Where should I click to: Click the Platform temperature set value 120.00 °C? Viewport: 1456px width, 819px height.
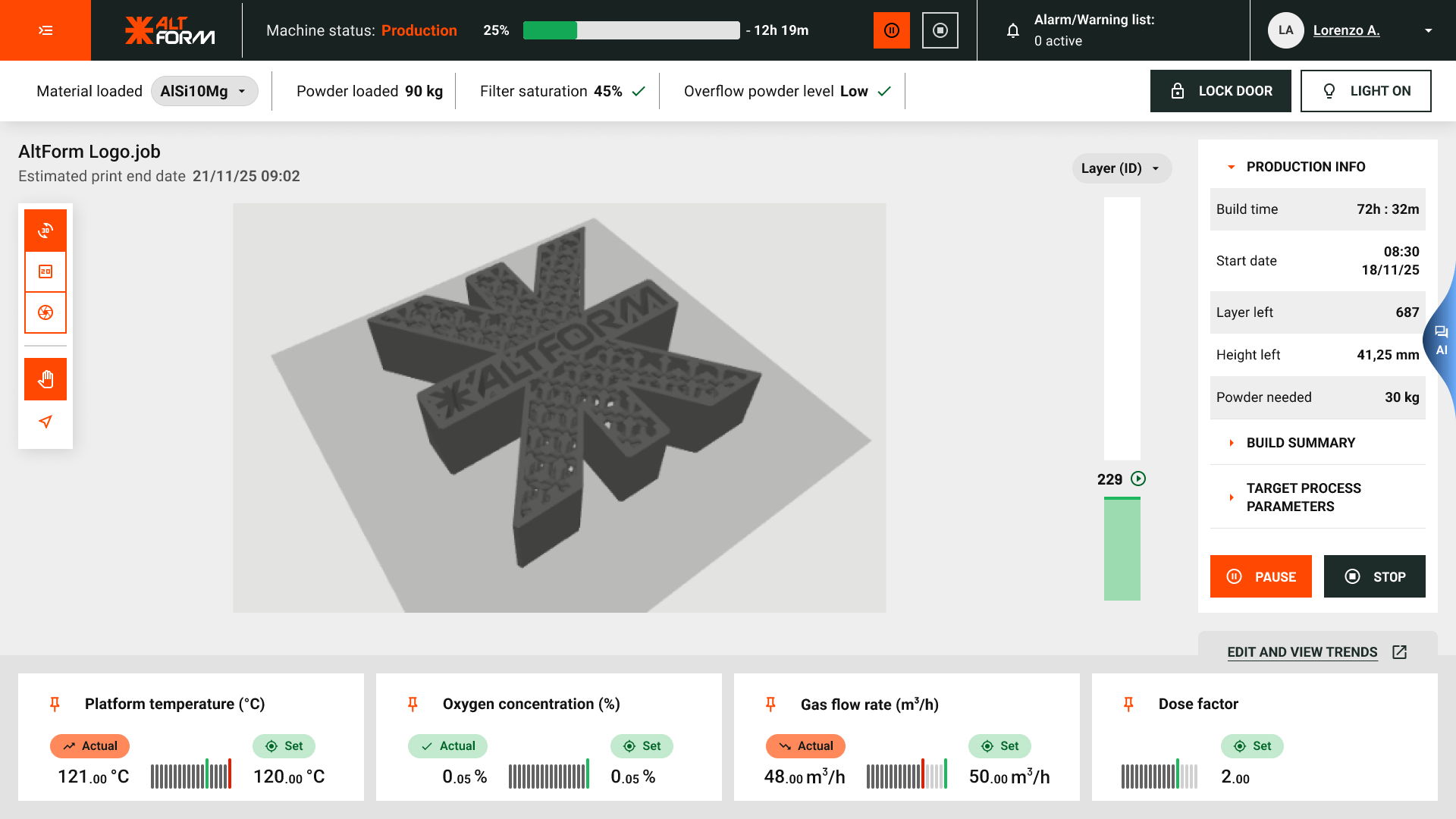289,777
